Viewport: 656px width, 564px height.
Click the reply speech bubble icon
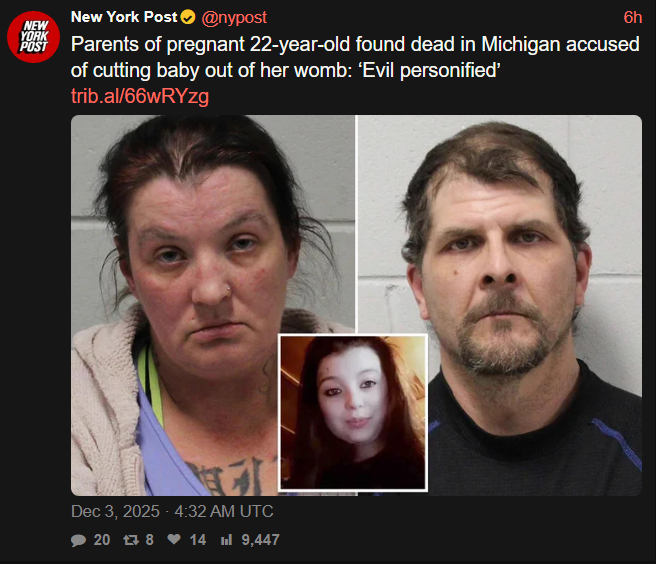coord(78,540)
